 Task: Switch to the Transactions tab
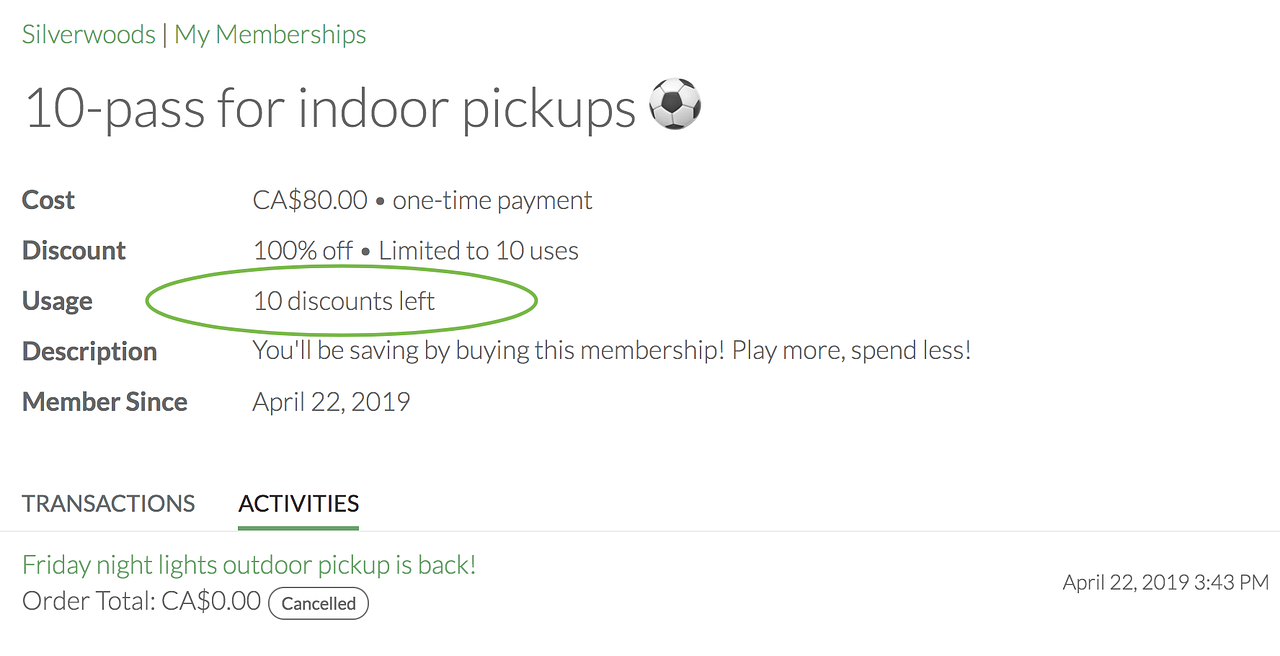pyautogui.click(x=108, y=503)
